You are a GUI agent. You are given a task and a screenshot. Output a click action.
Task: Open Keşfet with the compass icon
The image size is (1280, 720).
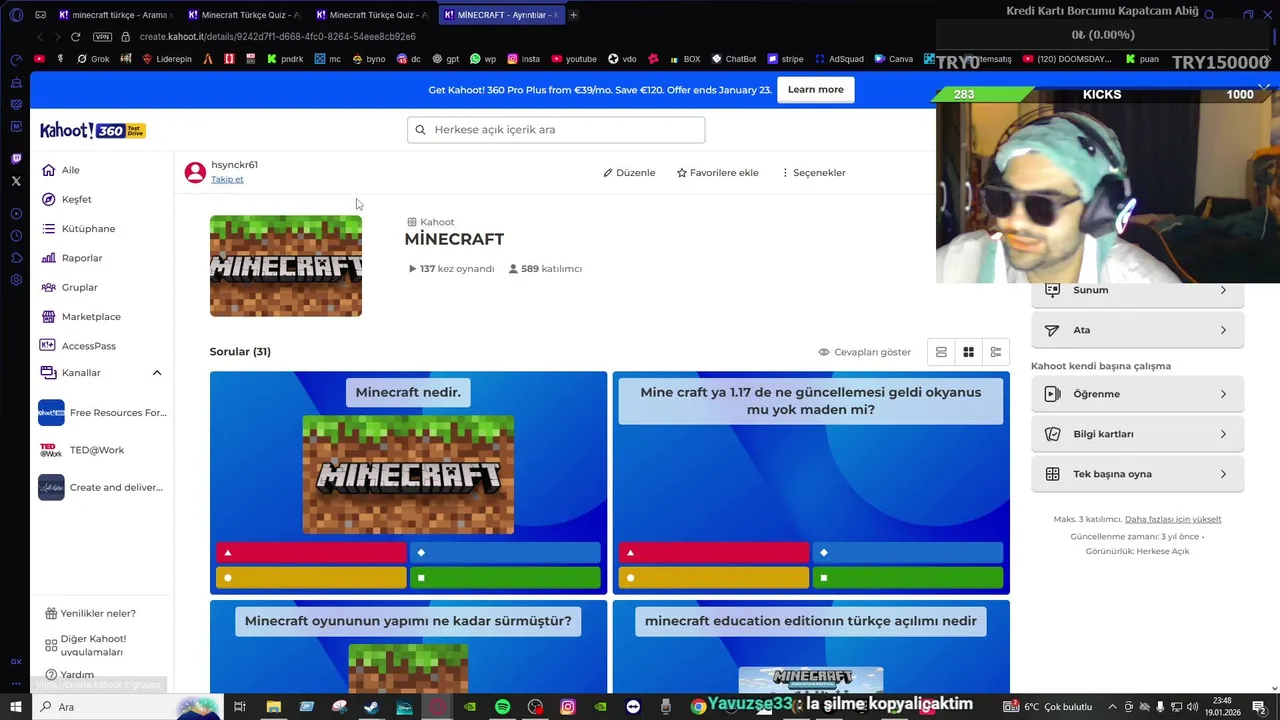66,199
